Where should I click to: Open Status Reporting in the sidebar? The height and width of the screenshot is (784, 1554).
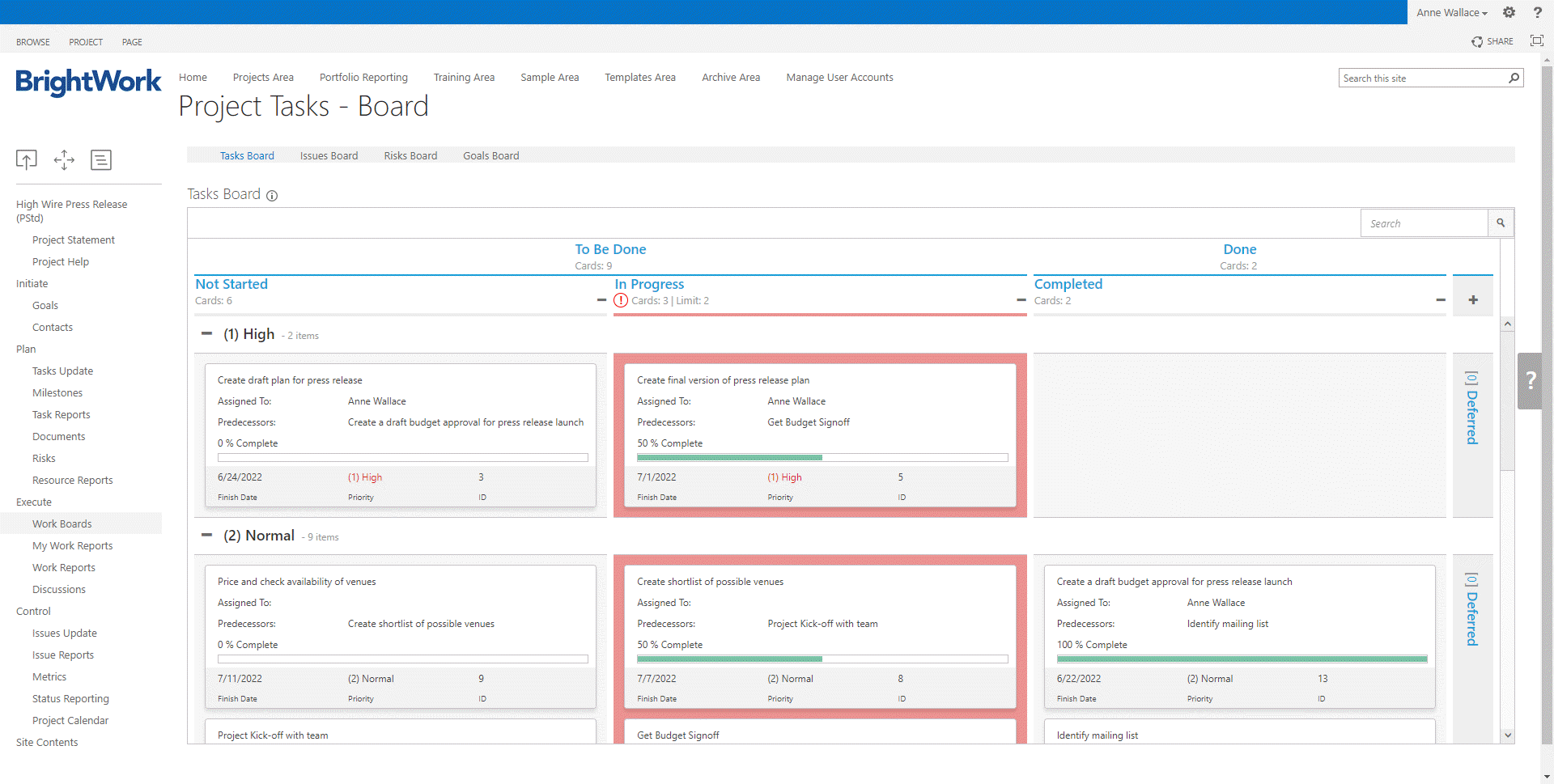(70, 698)
